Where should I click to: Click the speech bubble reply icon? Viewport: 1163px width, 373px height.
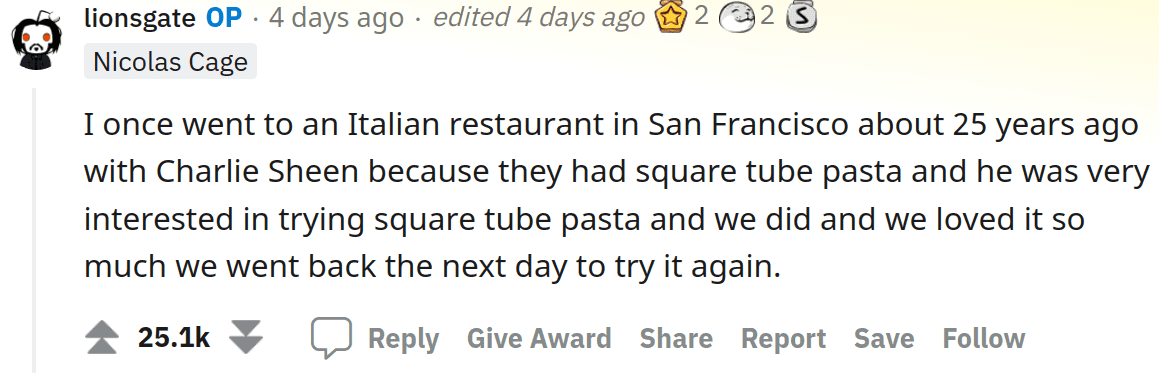click(331, 339)
